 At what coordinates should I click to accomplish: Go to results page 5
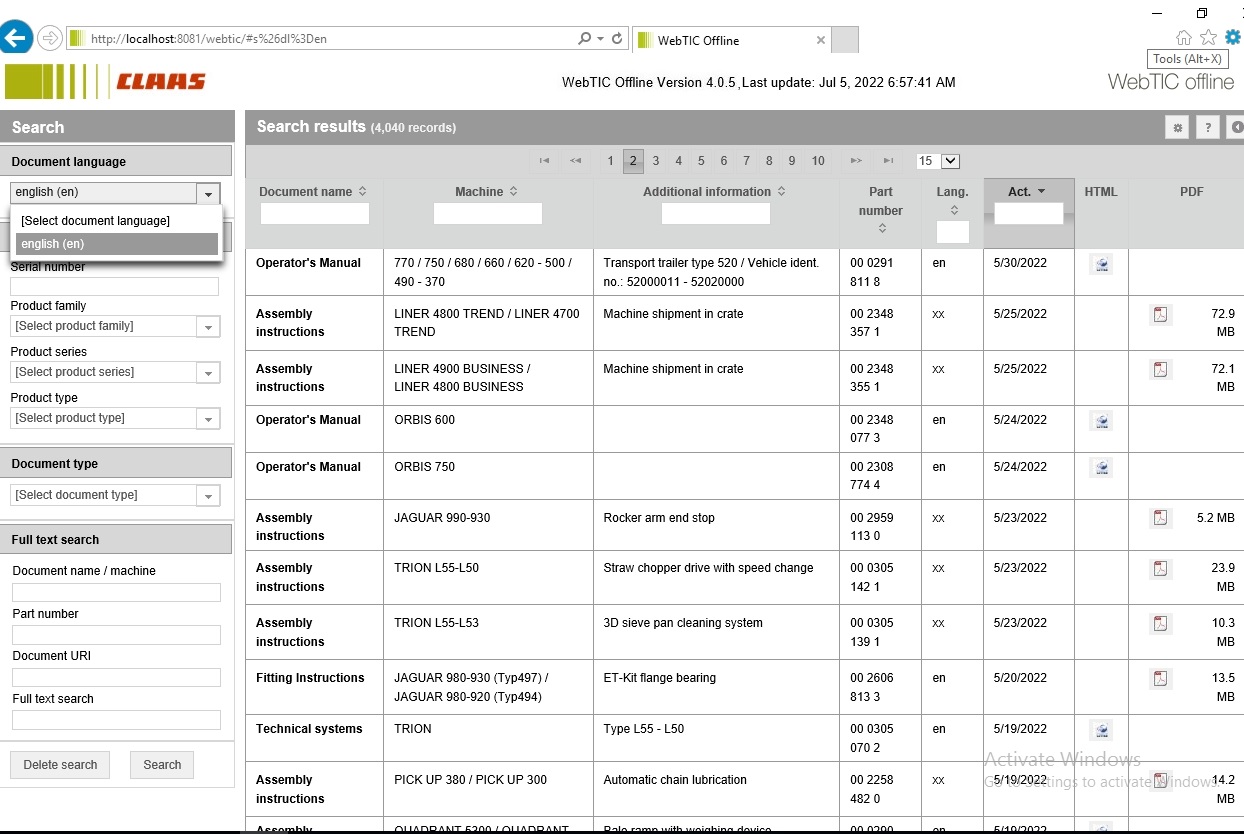(x=701, y=161)
